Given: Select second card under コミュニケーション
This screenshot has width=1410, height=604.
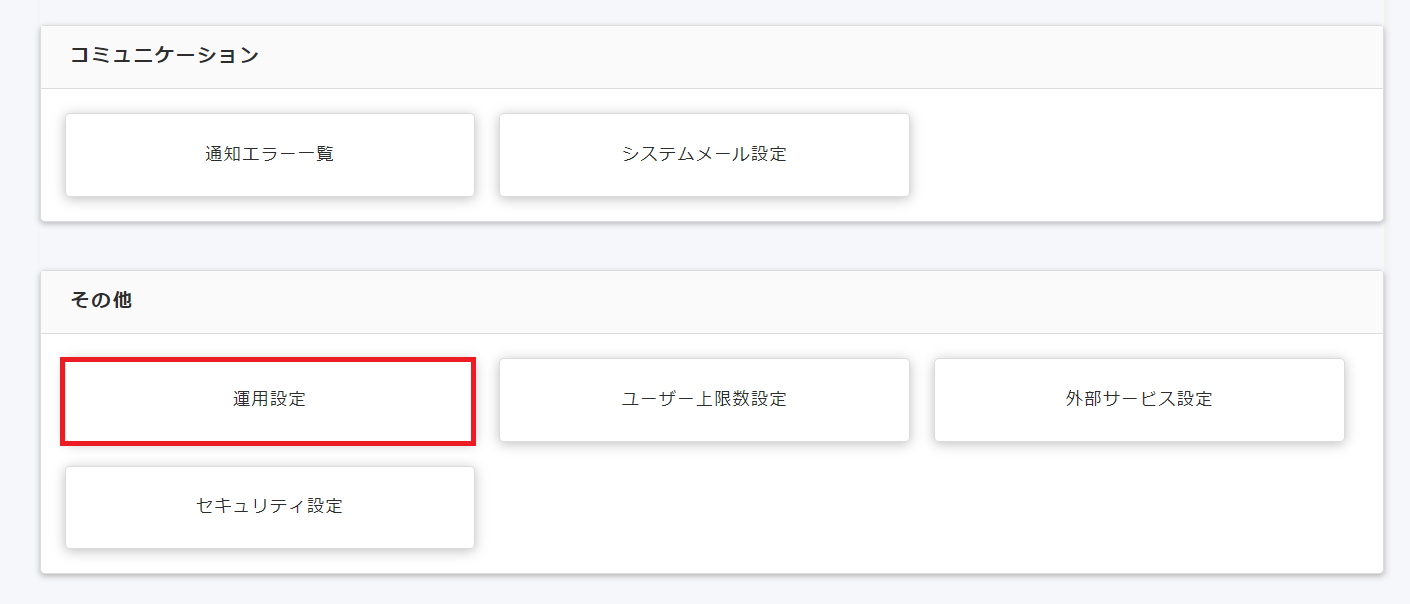Looking at the screenshot, I should pos(704,155).
